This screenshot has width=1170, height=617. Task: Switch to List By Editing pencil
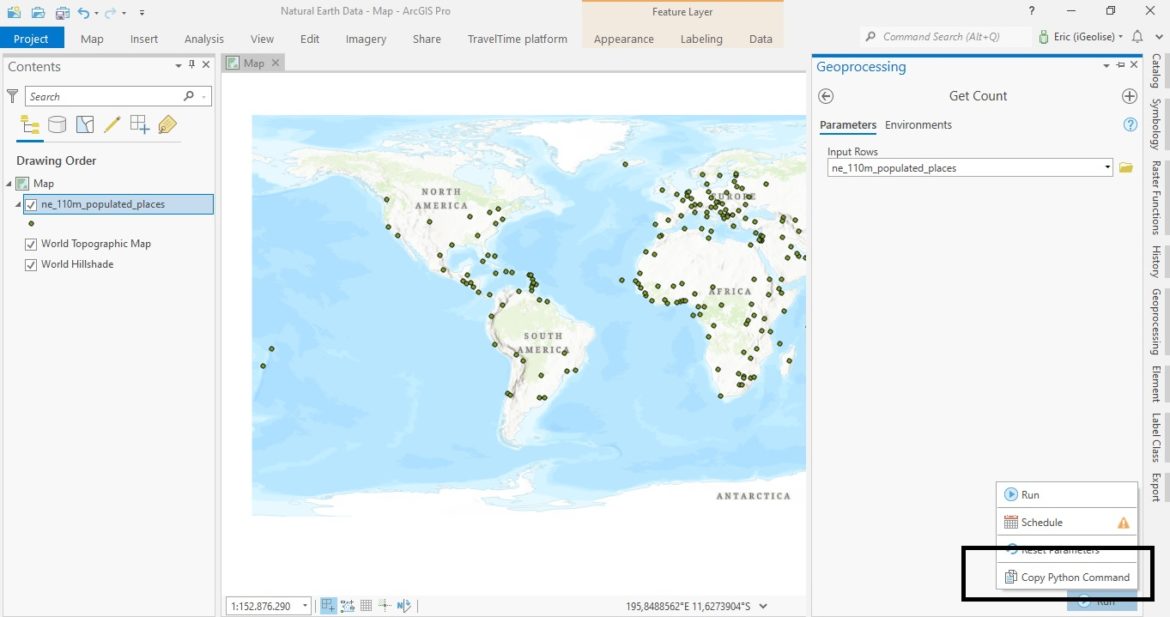point(112,124)
